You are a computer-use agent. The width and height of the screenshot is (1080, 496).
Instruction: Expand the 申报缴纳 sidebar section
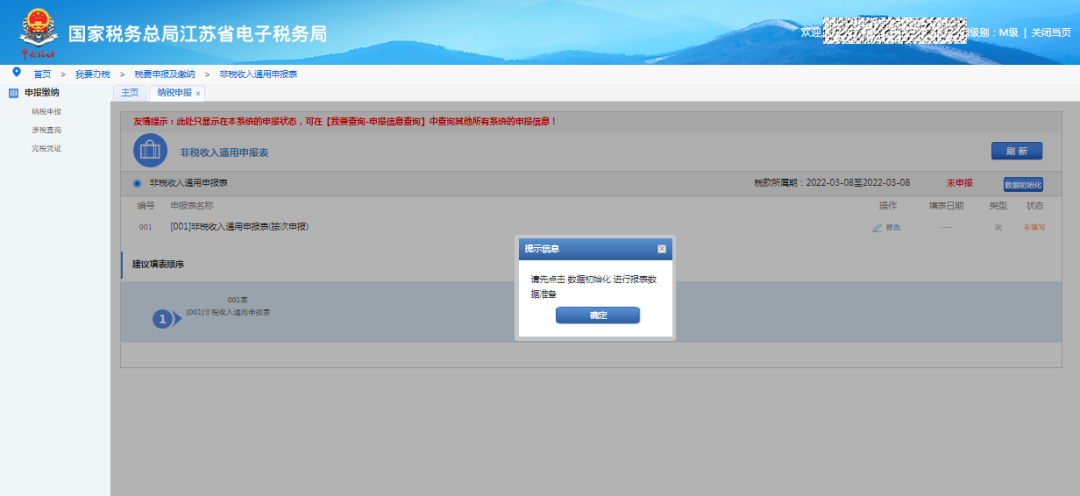(41, 93)
